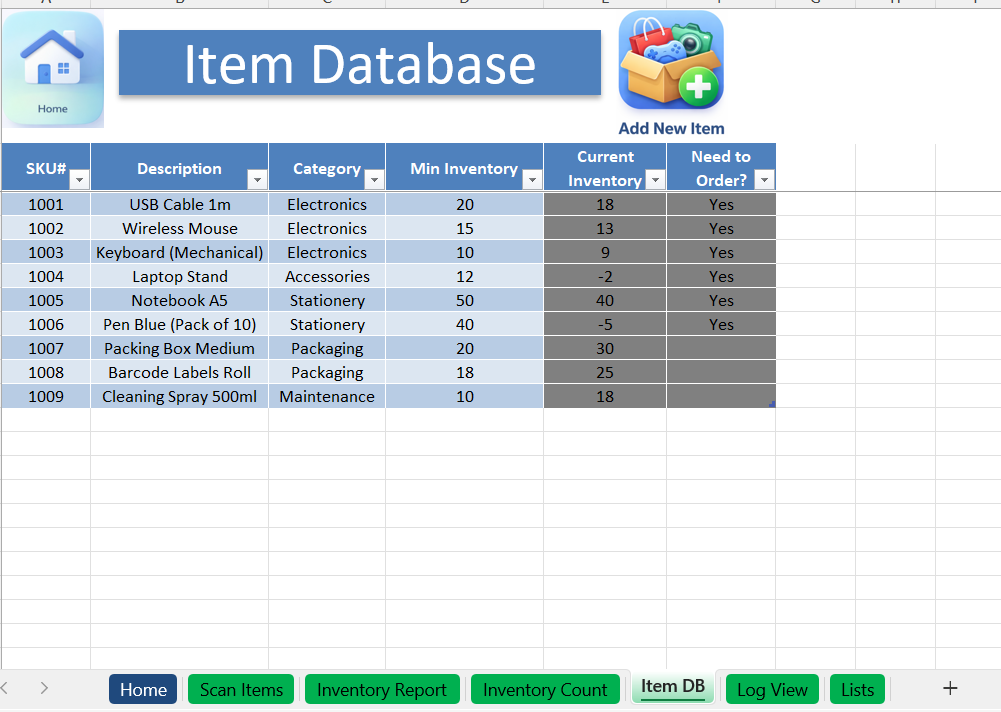Open the SKU# column filter dropdown
This screenshot has height=712, width=1001.
[x=79, y=180]
